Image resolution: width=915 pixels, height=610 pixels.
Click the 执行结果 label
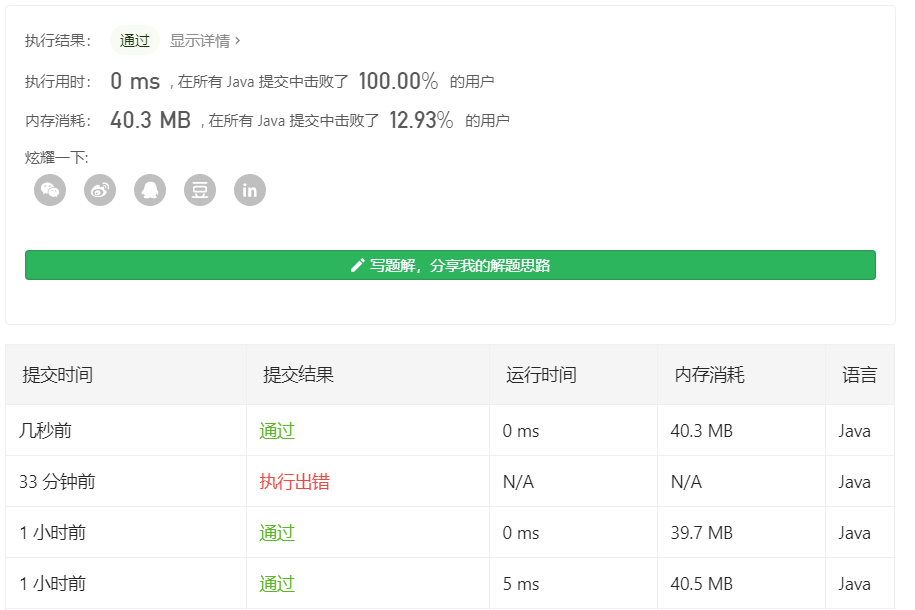click(x=58, y=41)
